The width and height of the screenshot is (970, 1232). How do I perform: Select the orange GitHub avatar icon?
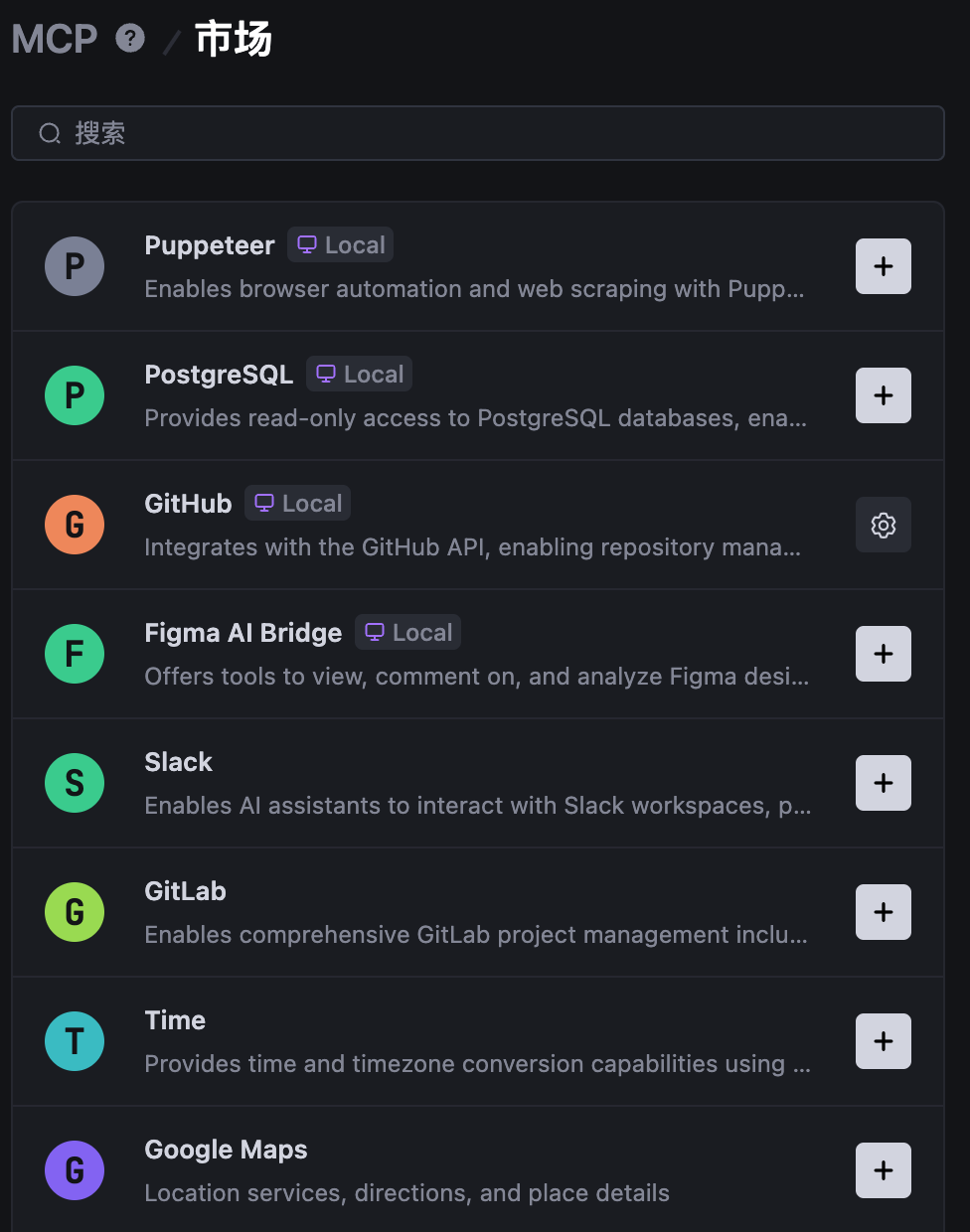tap(75, 525)
